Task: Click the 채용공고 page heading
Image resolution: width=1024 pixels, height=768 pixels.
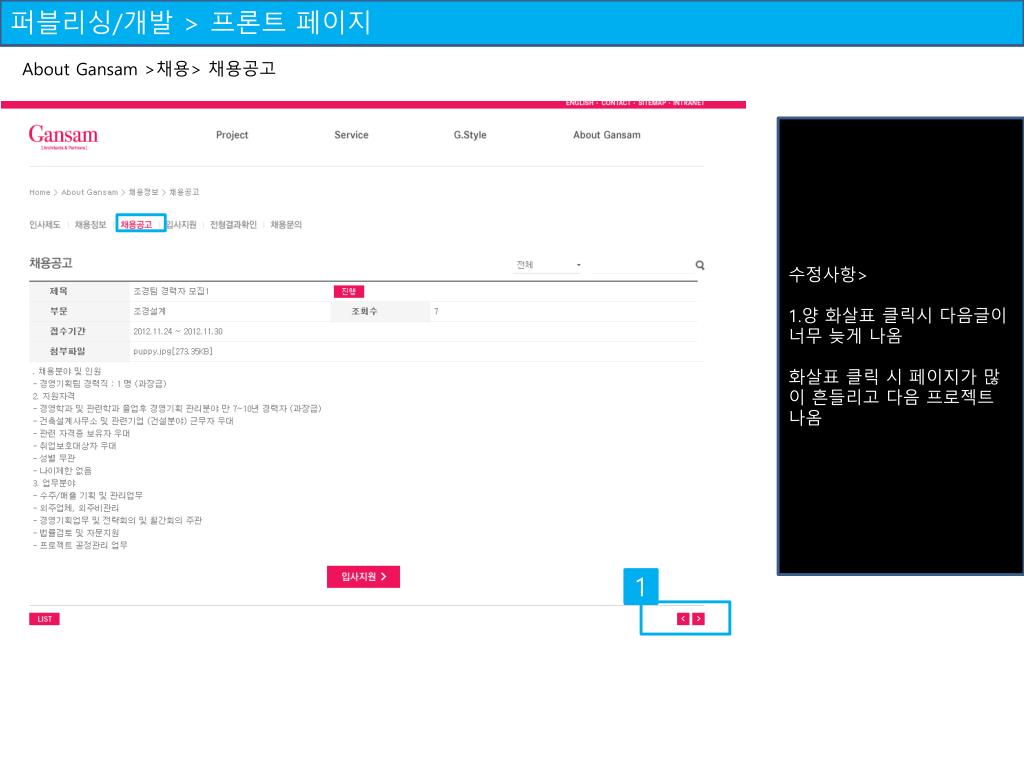Action: [x=51, y=263]
